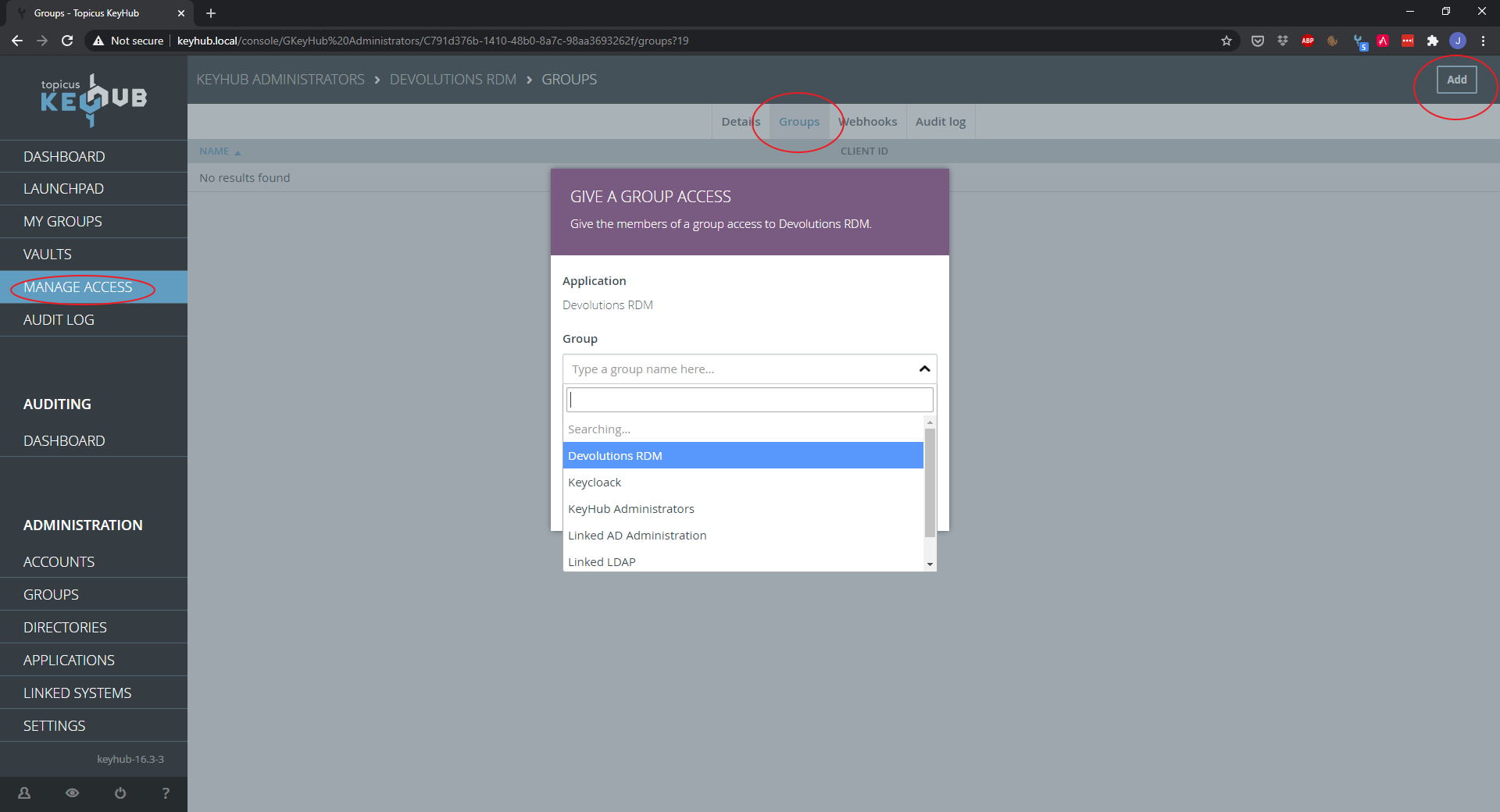Click the browser address bar URL

(x=433, y=41)
